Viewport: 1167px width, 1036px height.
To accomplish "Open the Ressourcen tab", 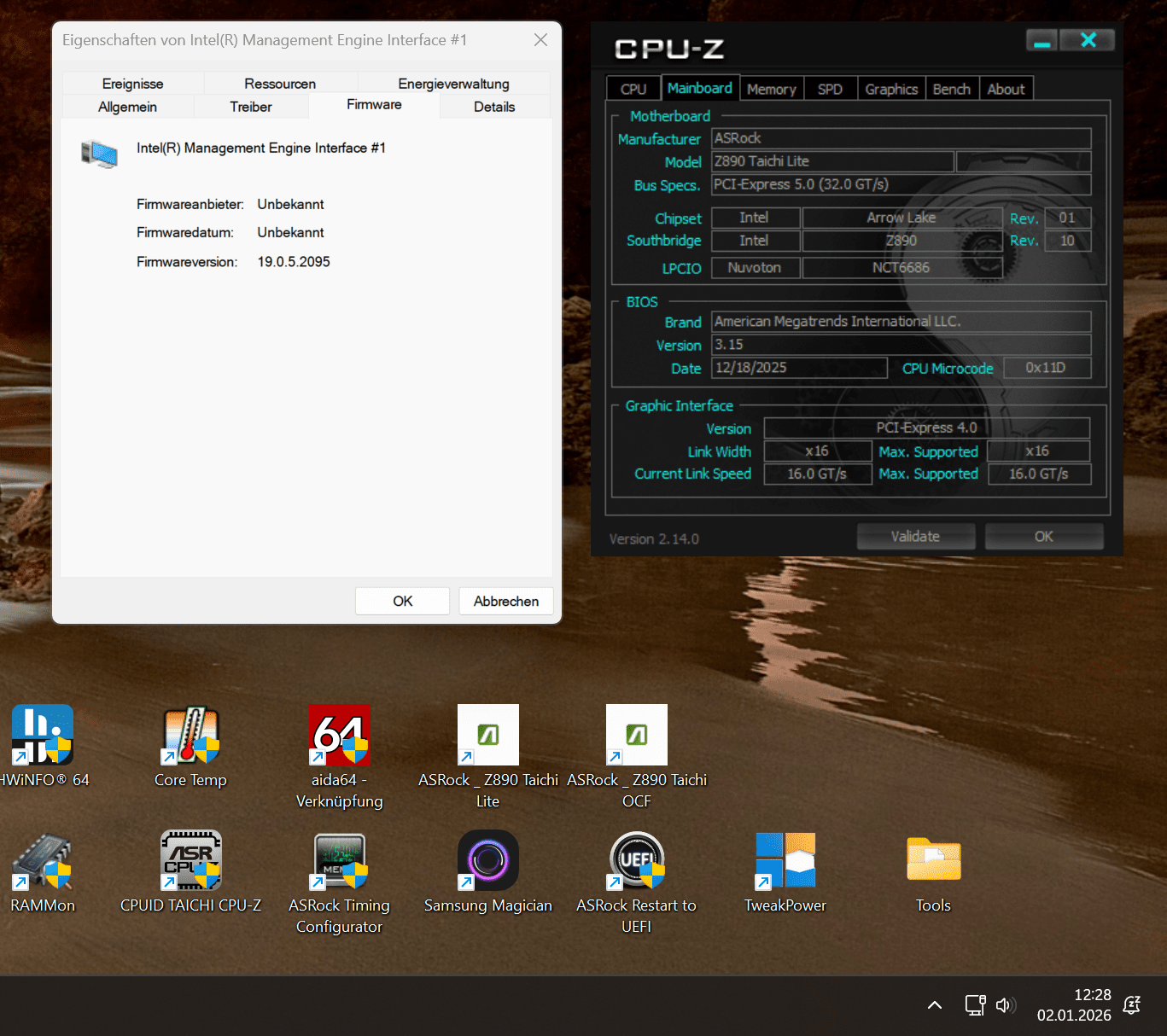I will coord(280,84).
